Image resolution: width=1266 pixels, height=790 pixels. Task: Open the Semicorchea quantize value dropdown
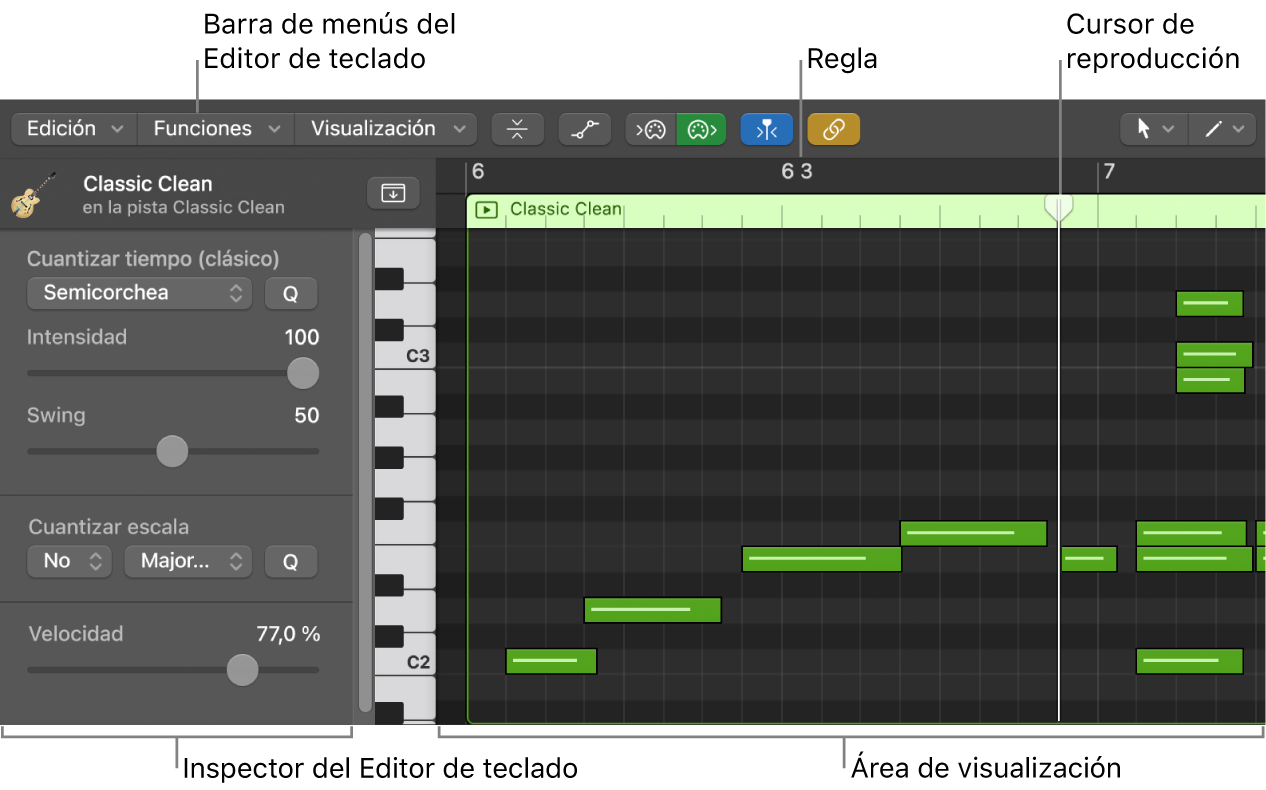click(139, 293)
